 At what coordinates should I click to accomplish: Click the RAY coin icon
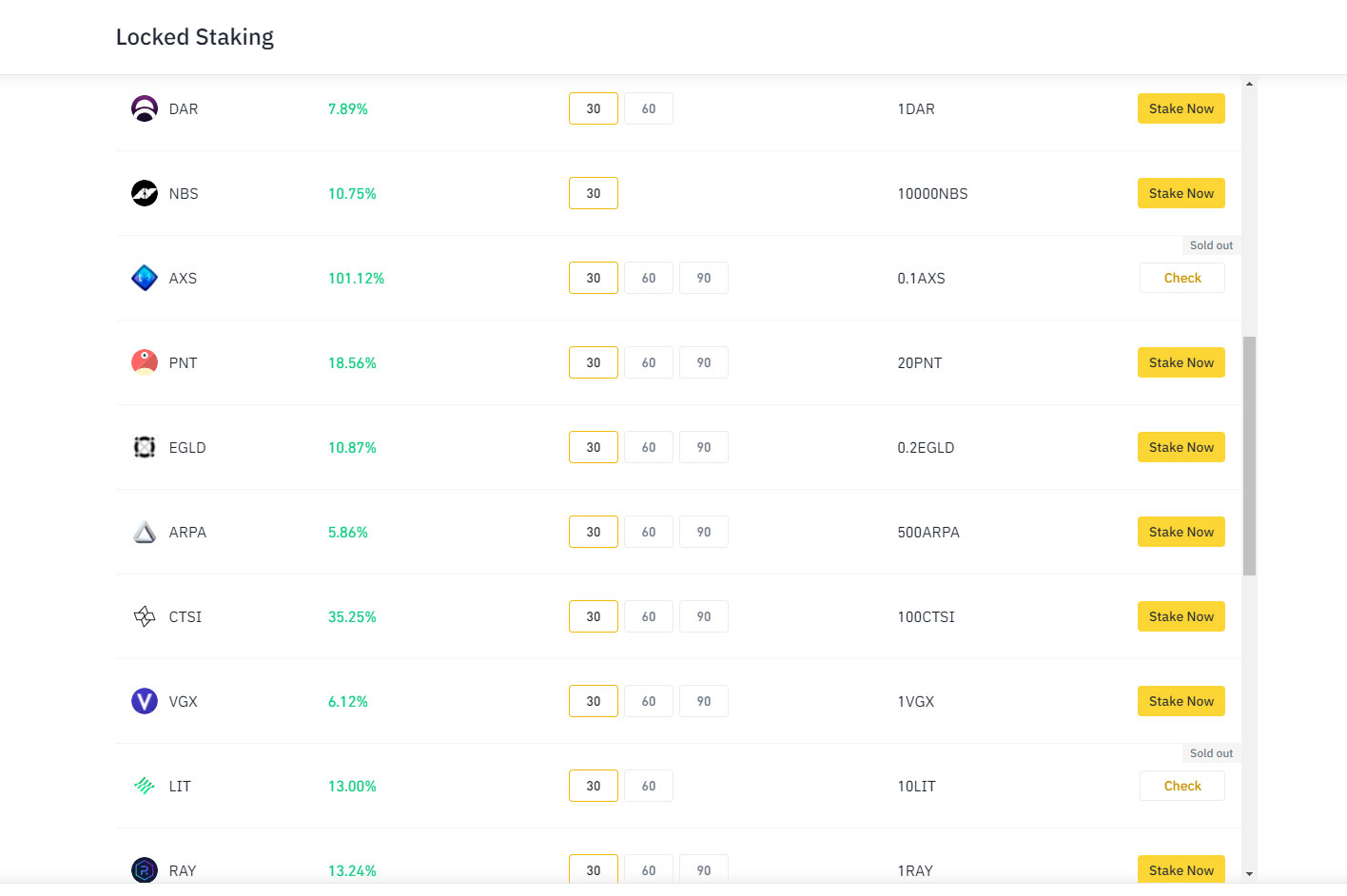tap(145, 870)
